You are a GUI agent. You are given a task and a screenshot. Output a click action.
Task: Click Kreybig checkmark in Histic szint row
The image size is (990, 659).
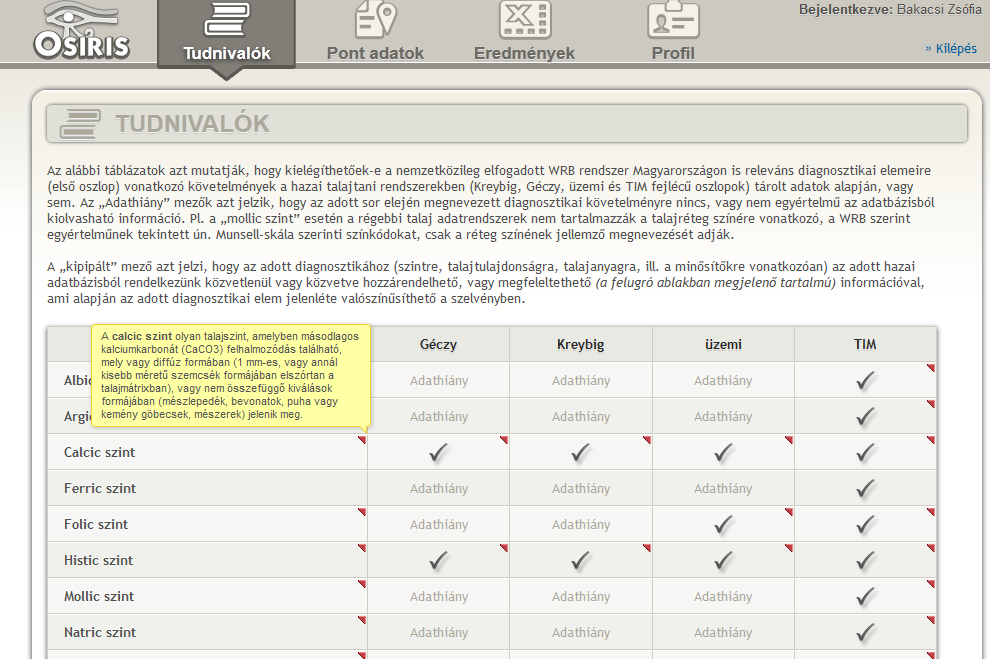(x=580, y=560)
